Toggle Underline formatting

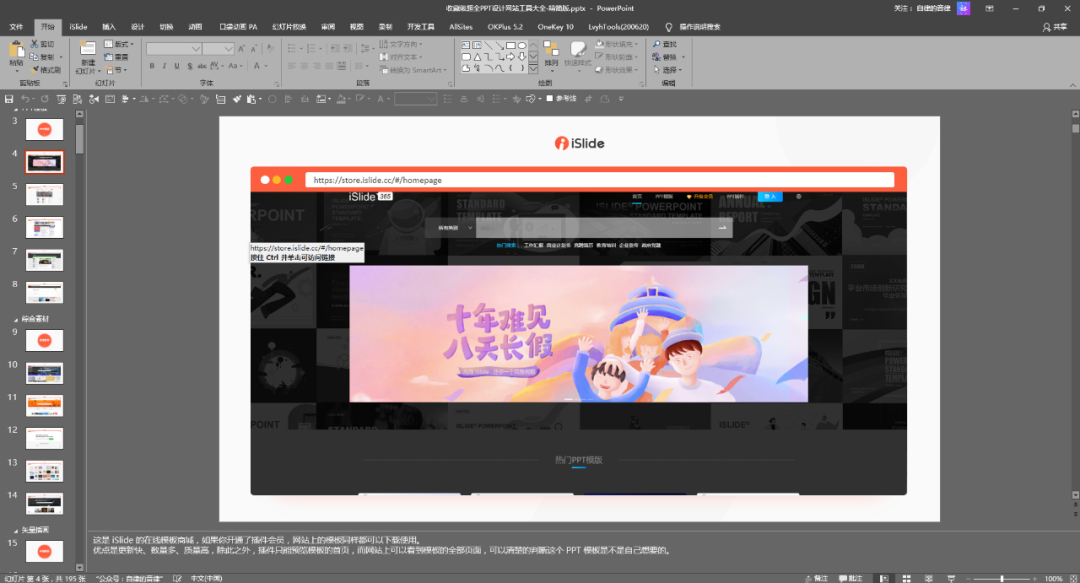(177, 66)
